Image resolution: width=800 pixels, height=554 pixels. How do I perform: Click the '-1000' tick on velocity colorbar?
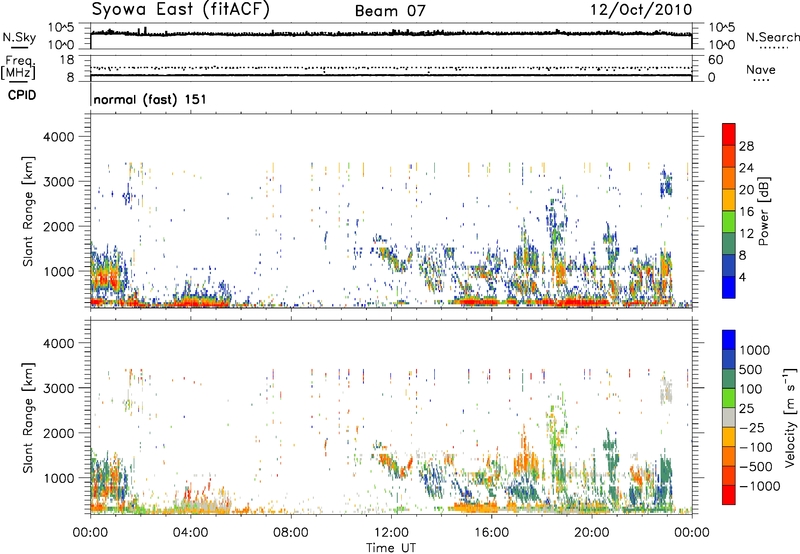click(x=760, y=486)
